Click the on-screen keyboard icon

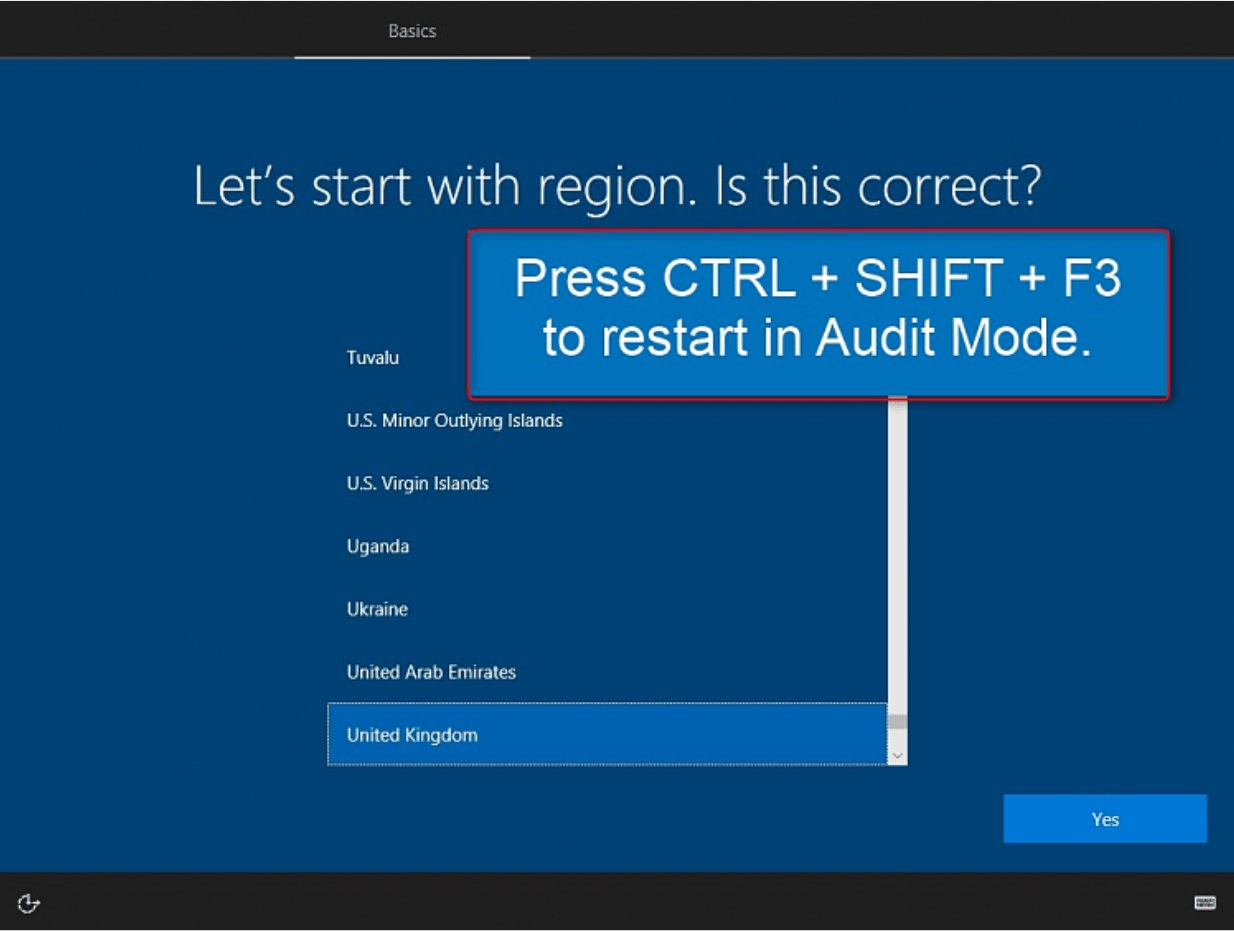(x=1206, y=902)
